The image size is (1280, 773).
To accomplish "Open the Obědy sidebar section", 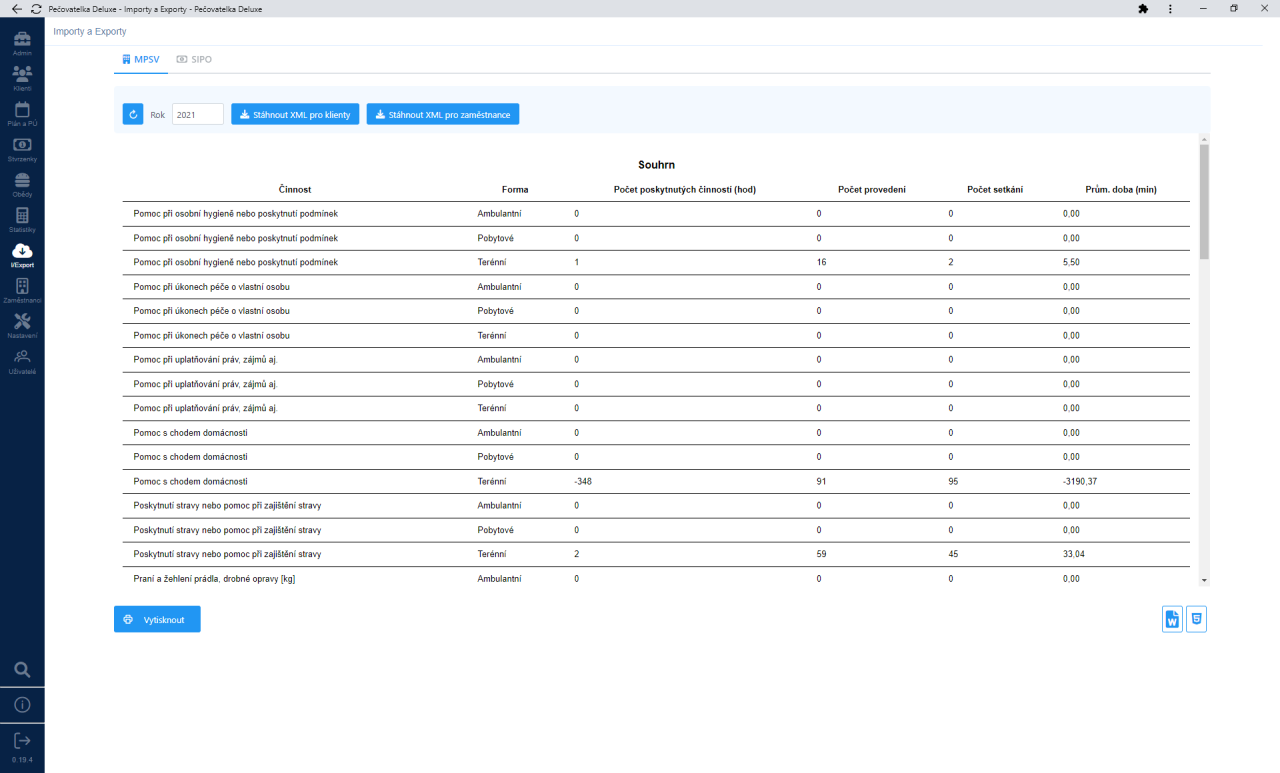I will (x=22, y=184).
